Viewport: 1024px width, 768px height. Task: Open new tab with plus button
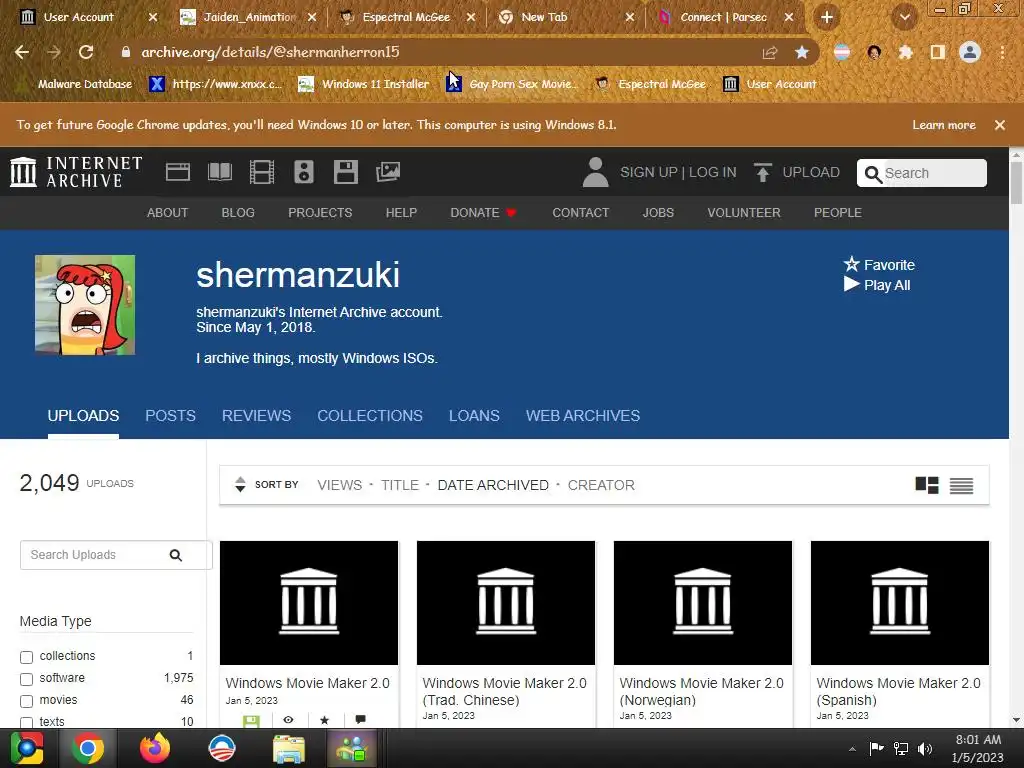pos(827,18)
